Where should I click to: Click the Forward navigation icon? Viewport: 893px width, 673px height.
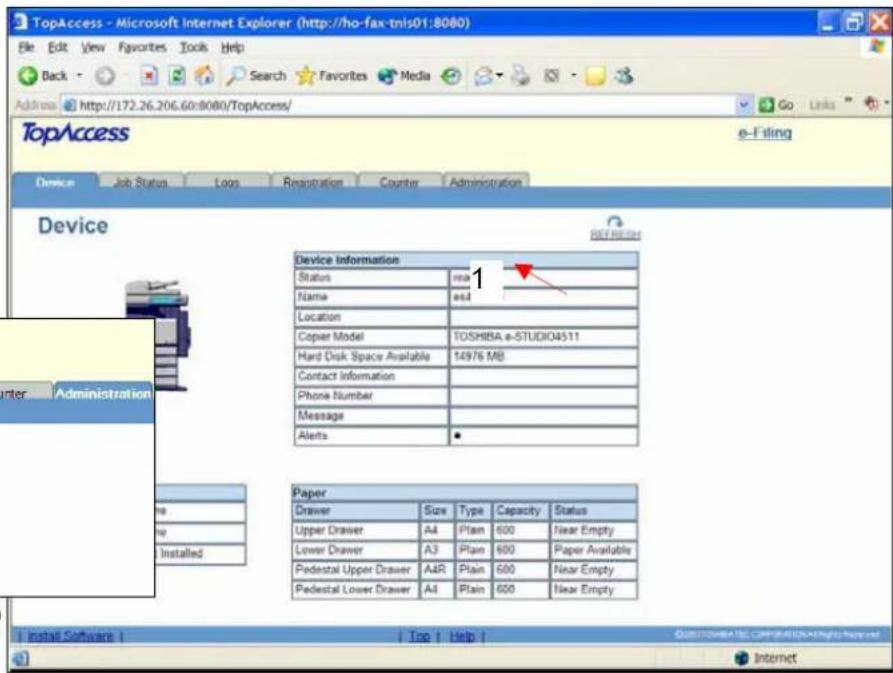105,76
